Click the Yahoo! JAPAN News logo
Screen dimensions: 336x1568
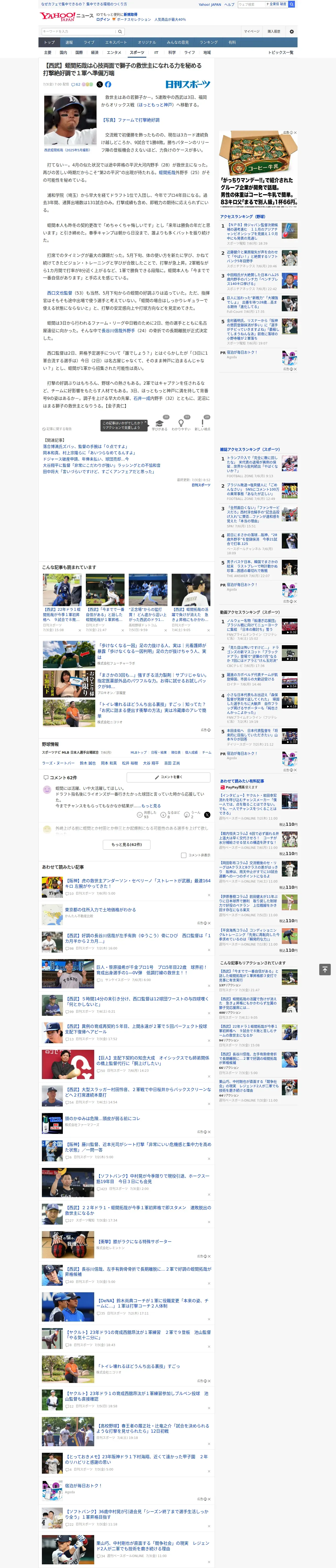pos(66,16)
